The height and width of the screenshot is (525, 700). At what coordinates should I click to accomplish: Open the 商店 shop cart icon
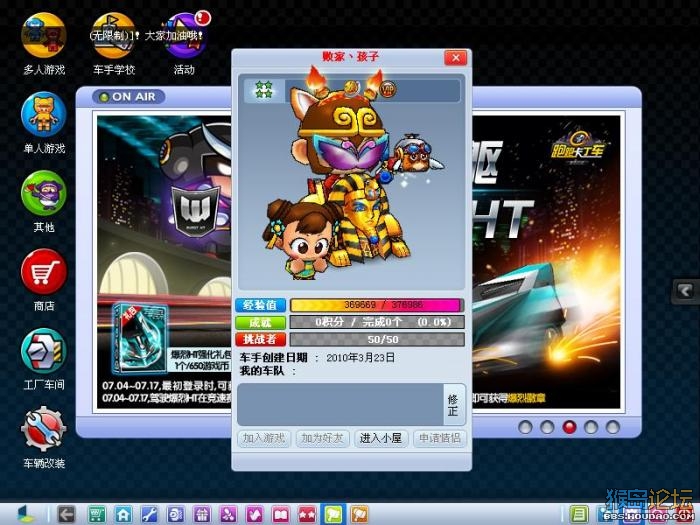tap(44, 272)
